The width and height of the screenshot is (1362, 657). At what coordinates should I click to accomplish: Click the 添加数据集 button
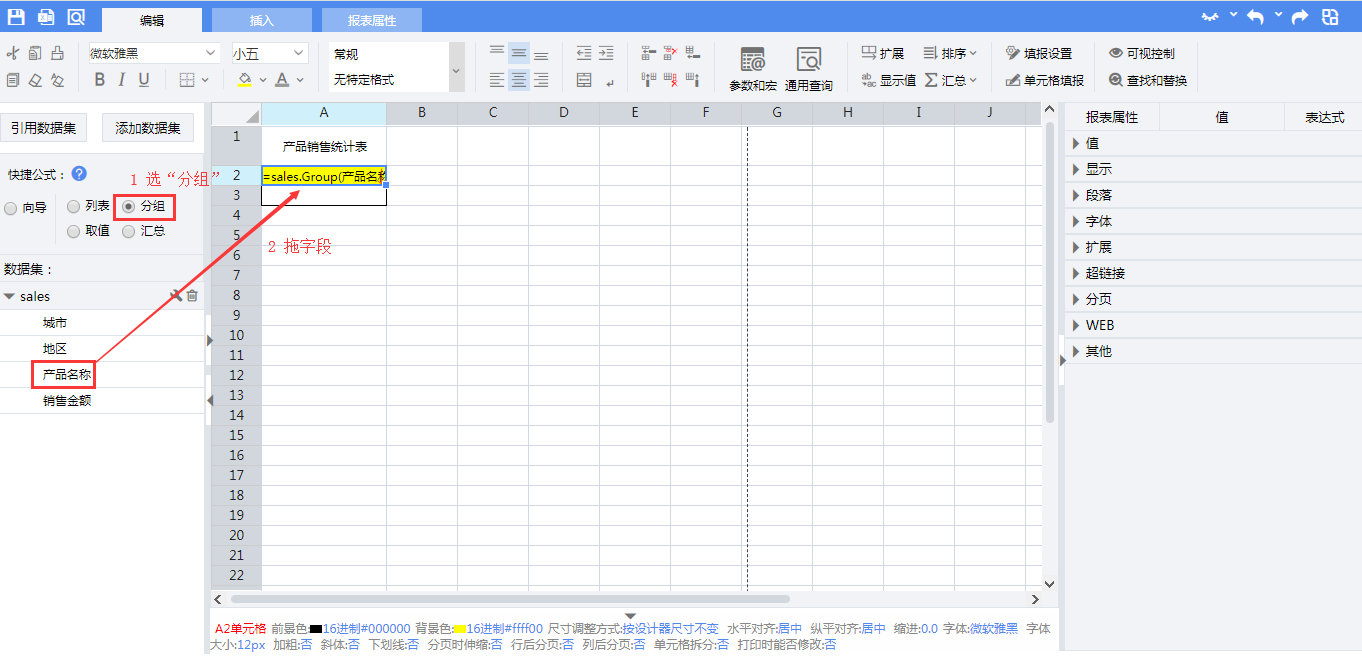coord(148,127)
